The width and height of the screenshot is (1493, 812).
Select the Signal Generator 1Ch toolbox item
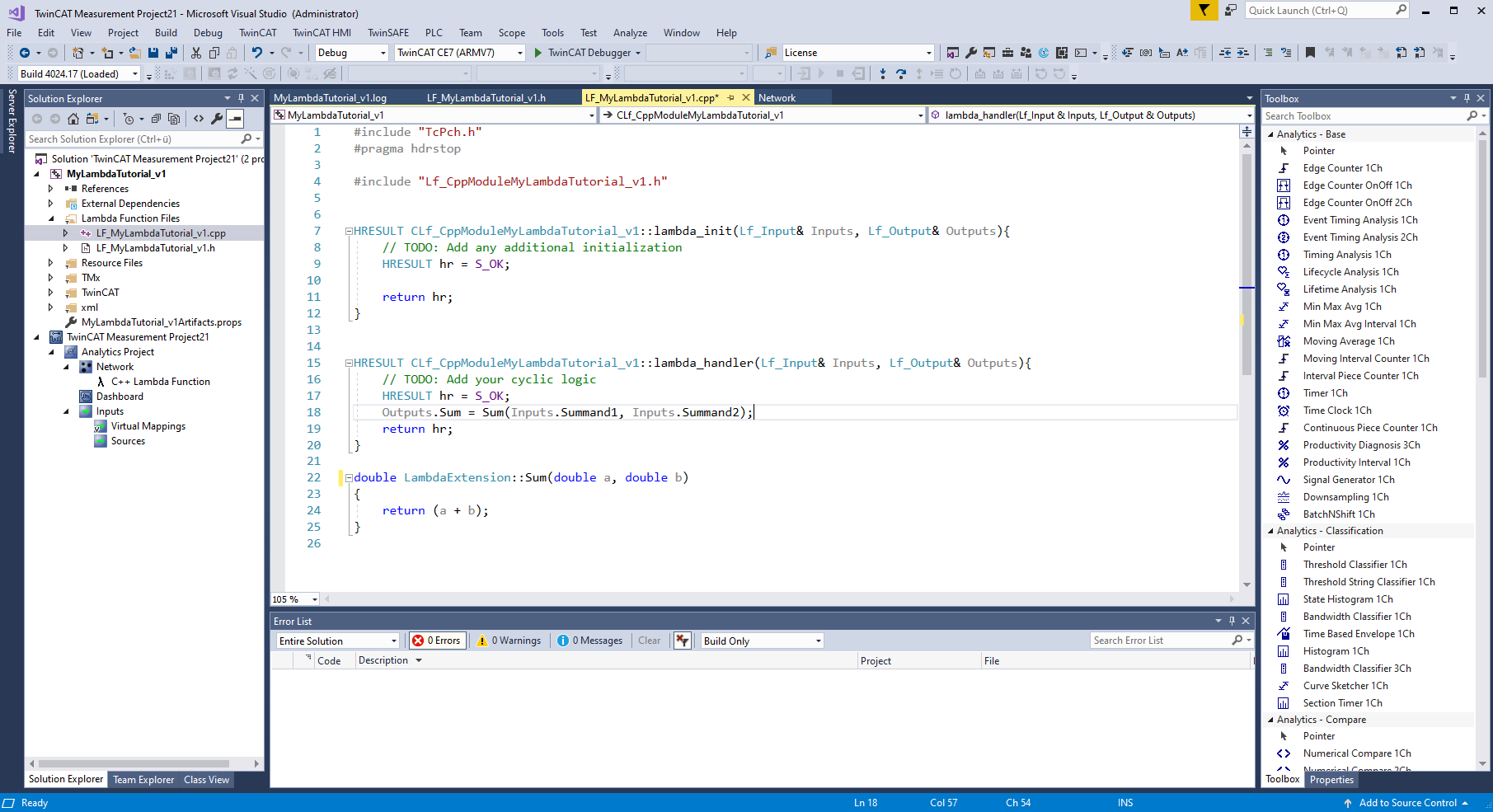(1348, 480)
